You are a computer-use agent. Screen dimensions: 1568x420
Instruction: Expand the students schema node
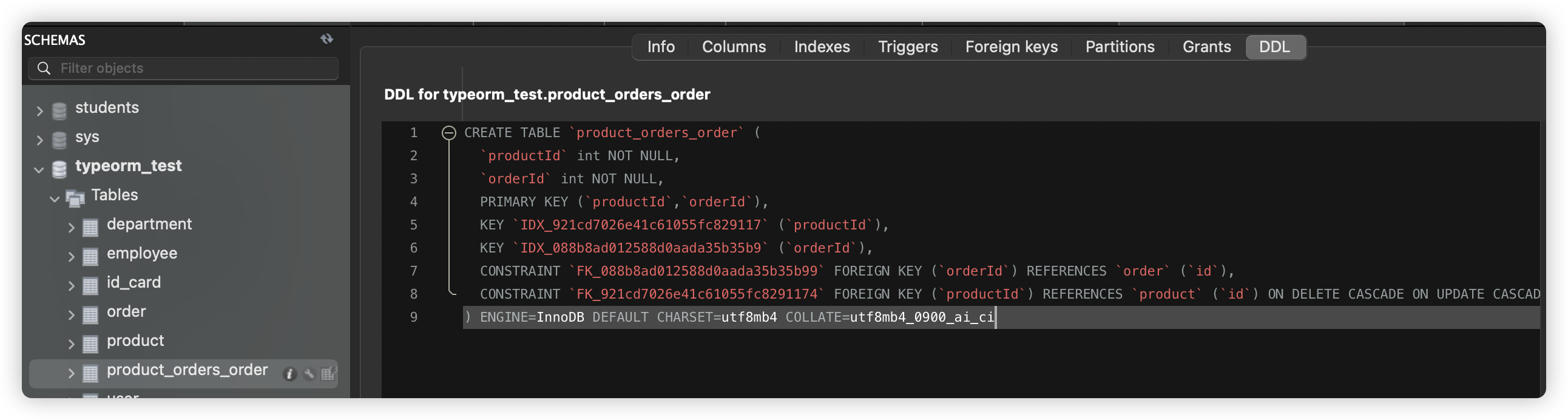pos(39,111)
